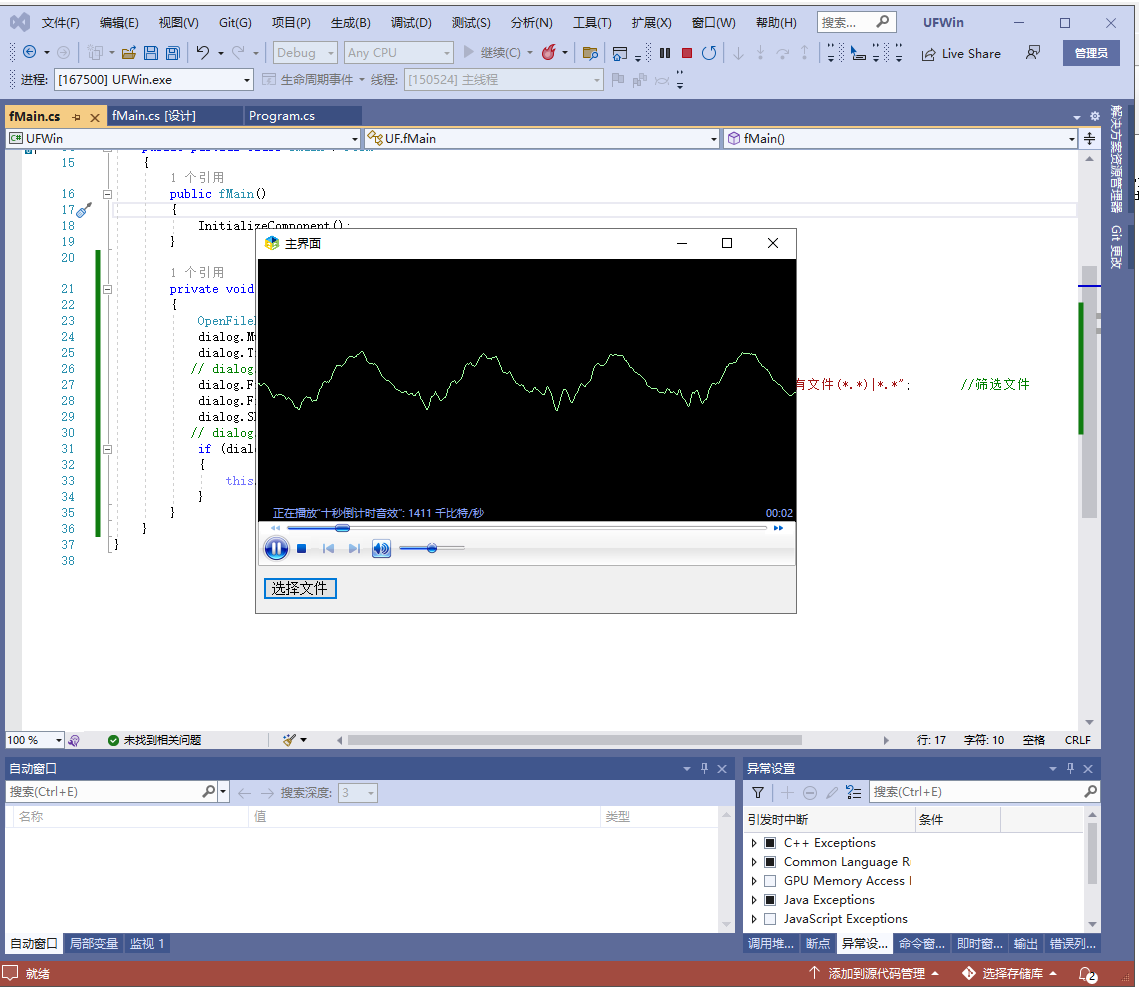Click exception settings filter icon
The height and width of the screenshot is (987, 1139).
tap(758, 792)
